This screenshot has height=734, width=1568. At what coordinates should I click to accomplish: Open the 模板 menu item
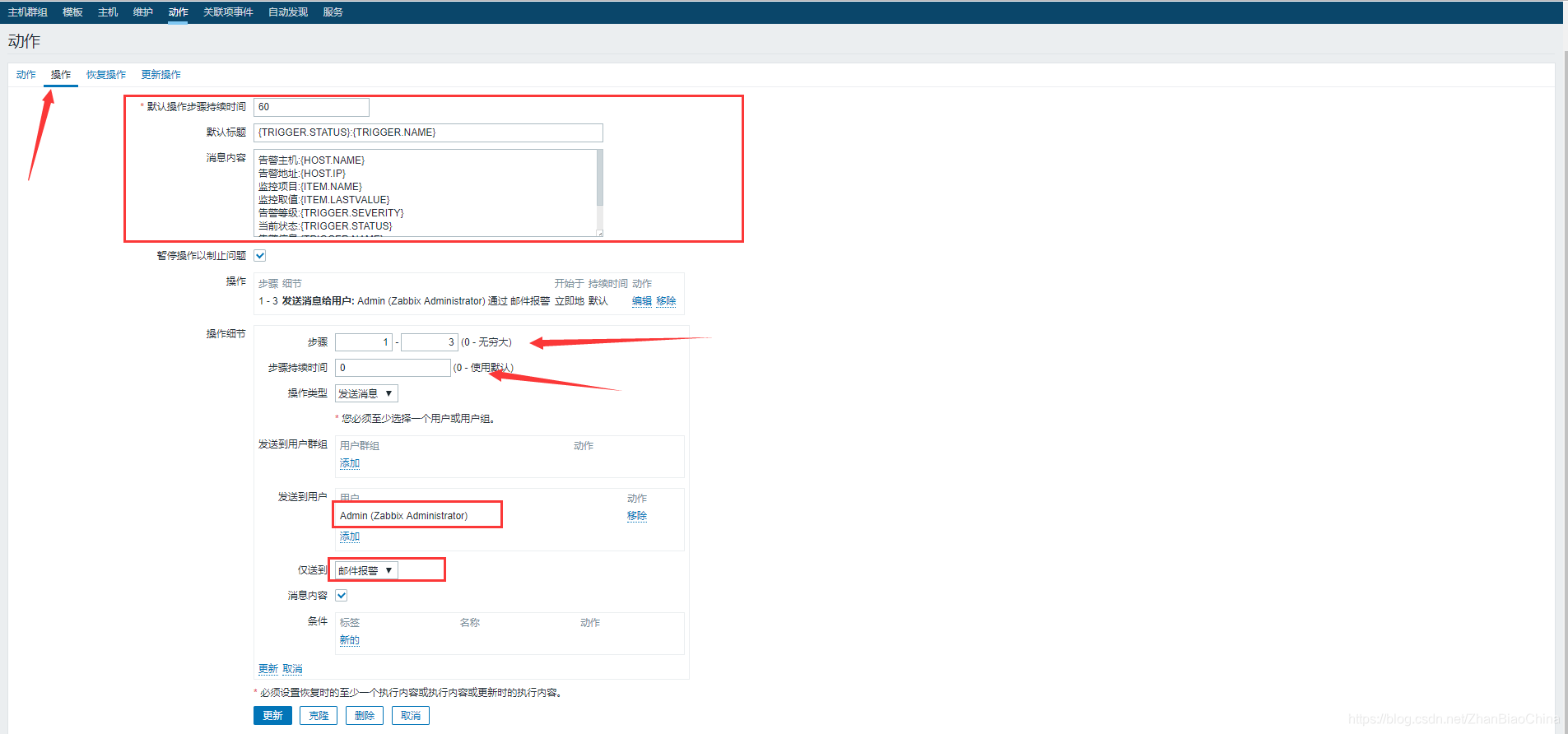tap(72, 12)
